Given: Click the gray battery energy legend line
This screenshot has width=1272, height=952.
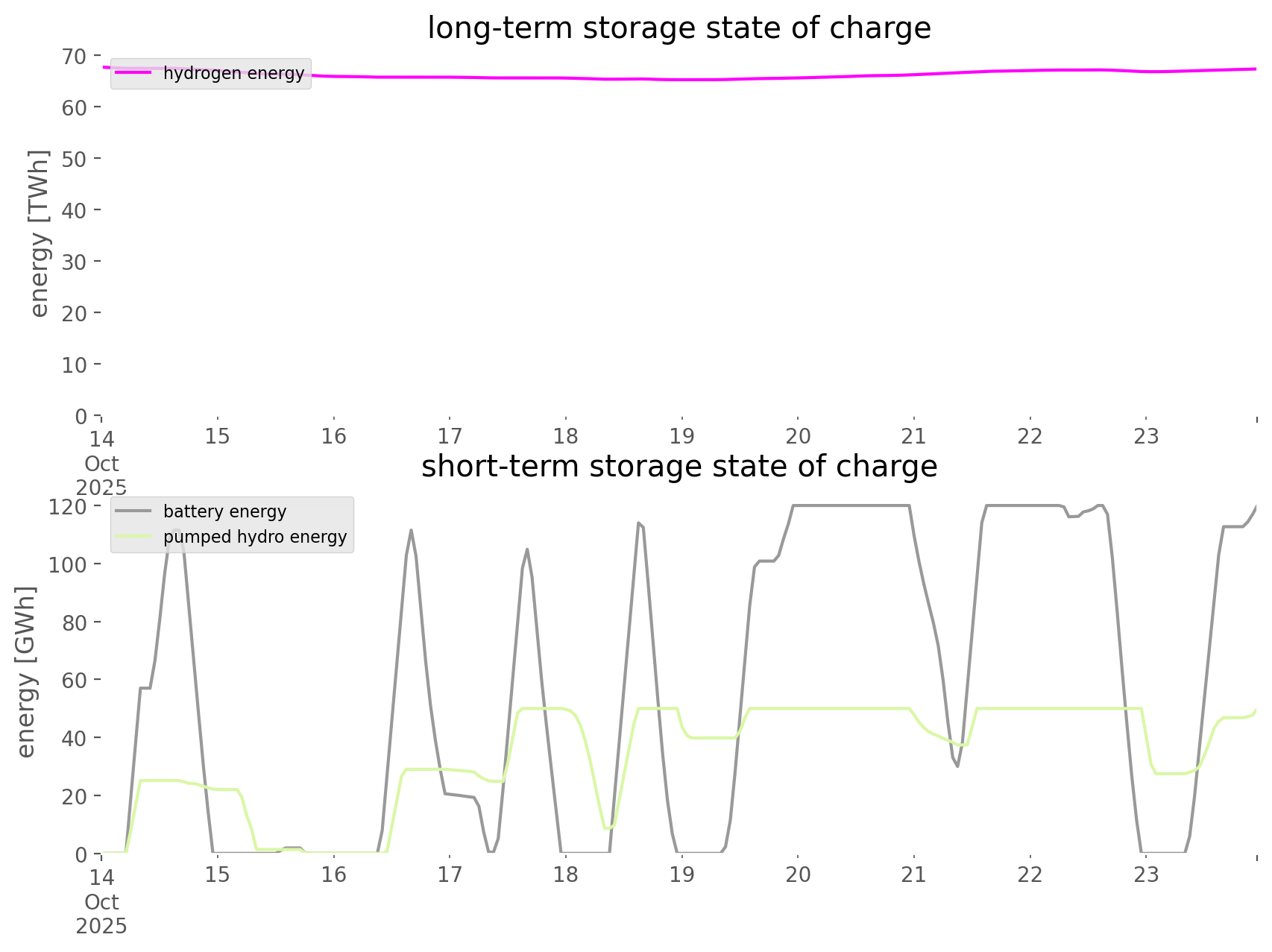Looking at the screenshot, I should (134, 511).
